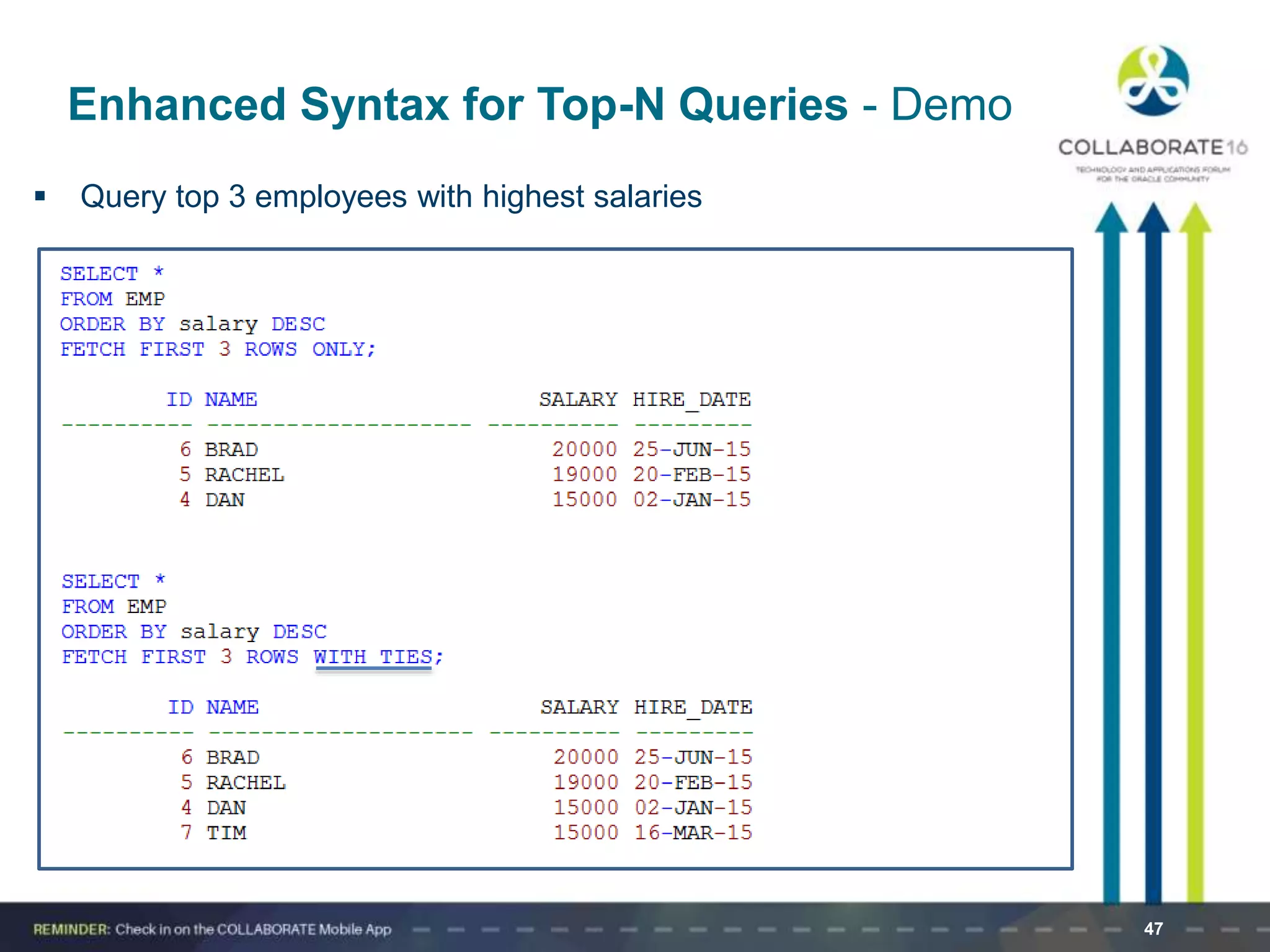
Task: Click the REMINDER check-in footer text
Action: click(x=212, y=930)
